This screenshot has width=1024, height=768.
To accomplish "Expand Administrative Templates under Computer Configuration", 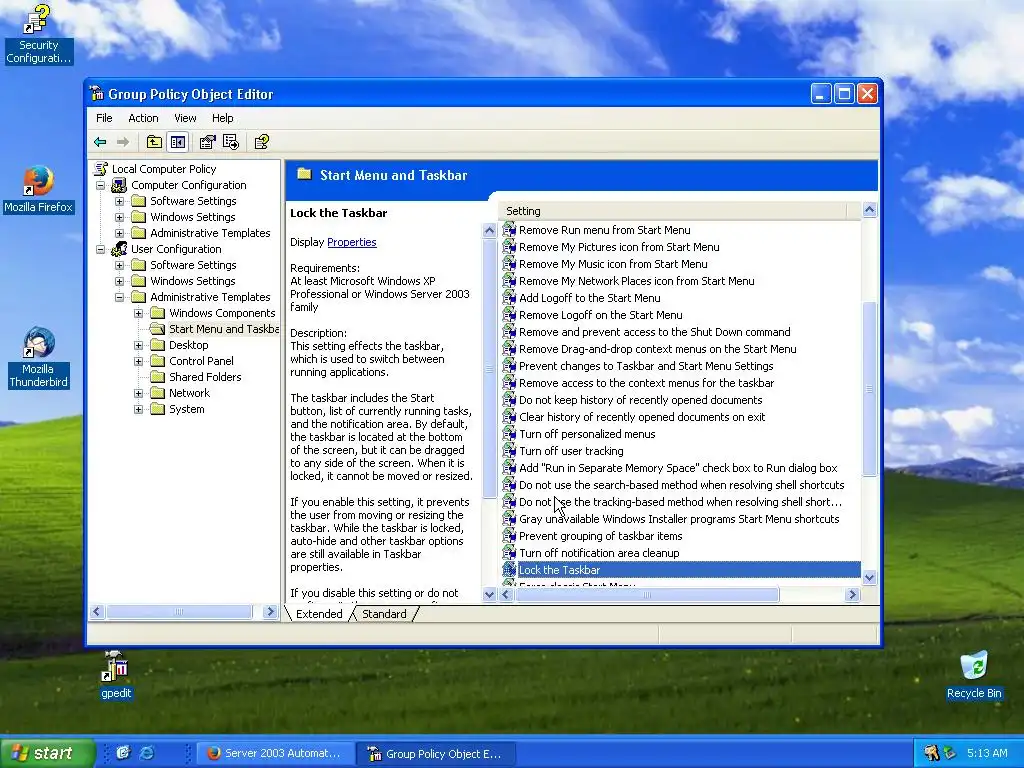I will point(120,233).
